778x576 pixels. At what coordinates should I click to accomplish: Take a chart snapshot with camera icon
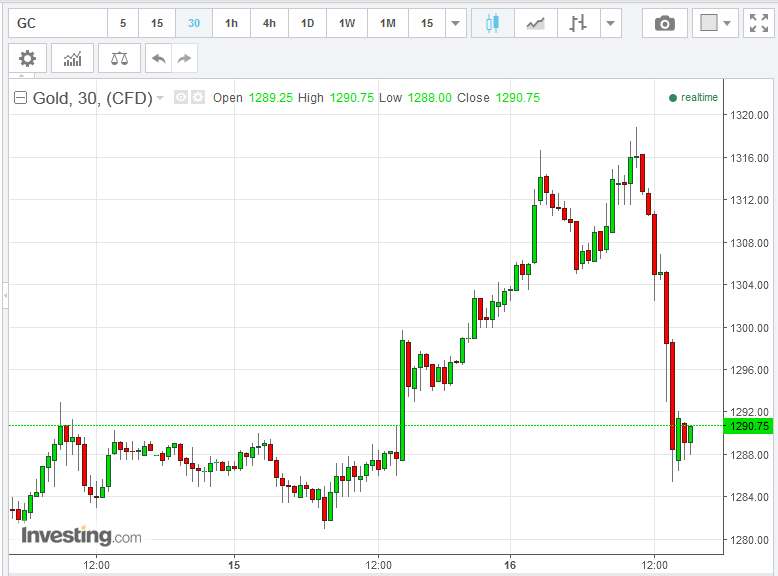pyautogui.click(x=664, y=23)
